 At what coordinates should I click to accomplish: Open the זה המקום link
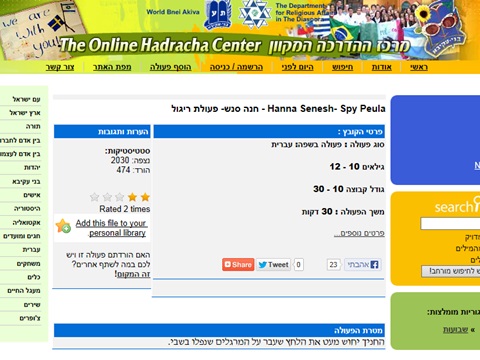(x=133, y=274)
